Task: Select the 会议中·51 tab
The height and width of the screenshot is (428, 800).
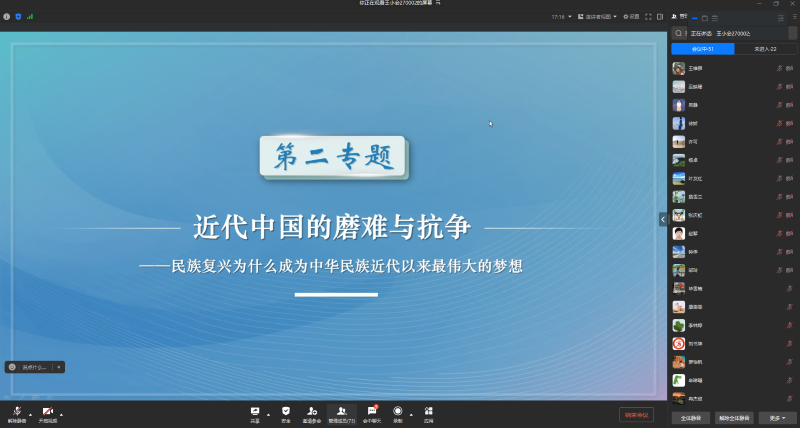Action: pos(703,49)
